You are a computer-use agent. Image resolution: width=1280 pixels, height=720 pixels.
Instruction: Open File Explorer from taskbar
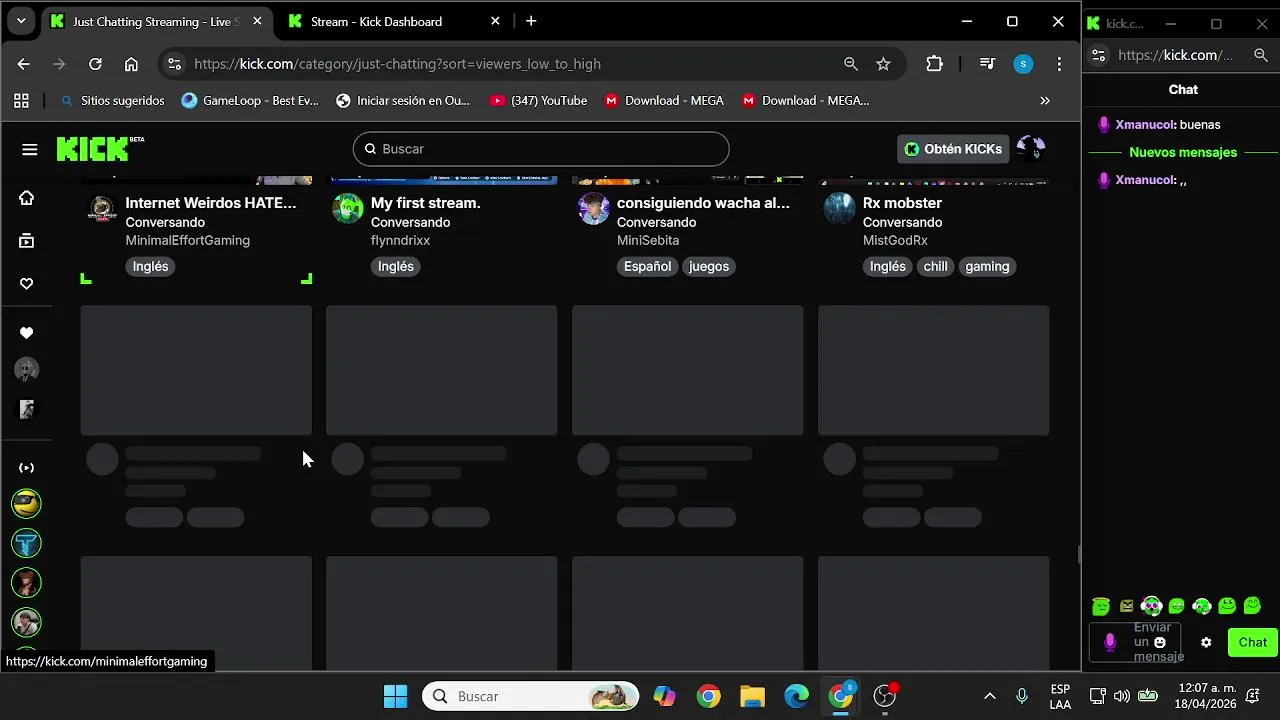click(752, 696)
